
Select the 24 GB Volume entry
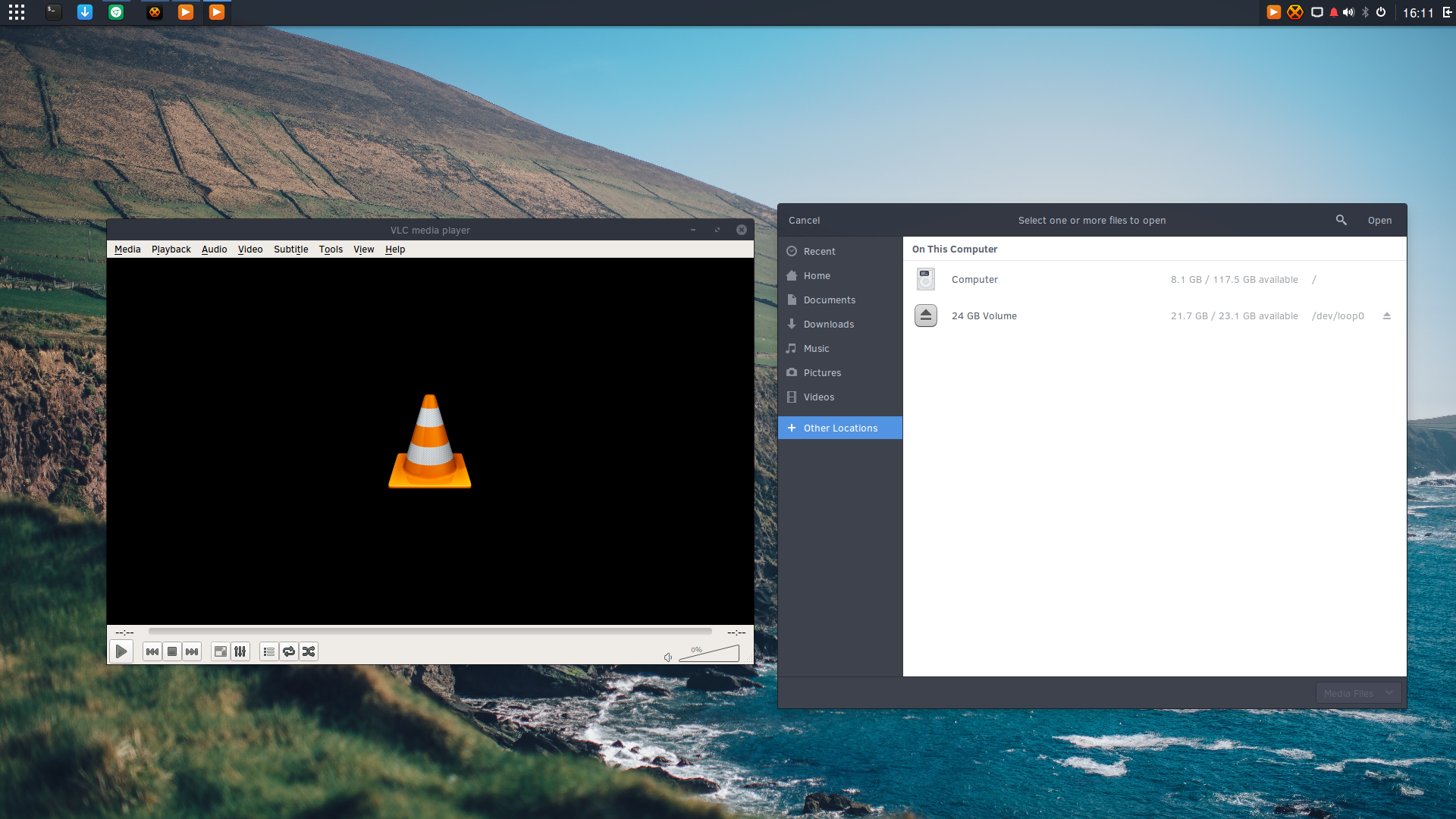pos(1155,316)
